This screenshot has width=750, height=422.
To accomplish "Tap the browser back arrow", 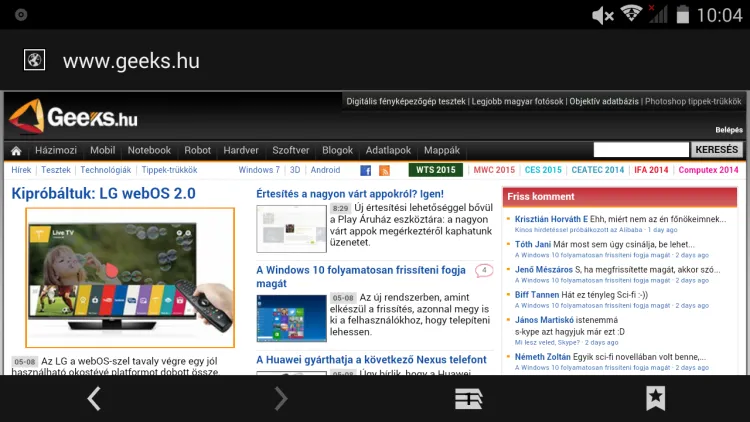I will (94, 398).
